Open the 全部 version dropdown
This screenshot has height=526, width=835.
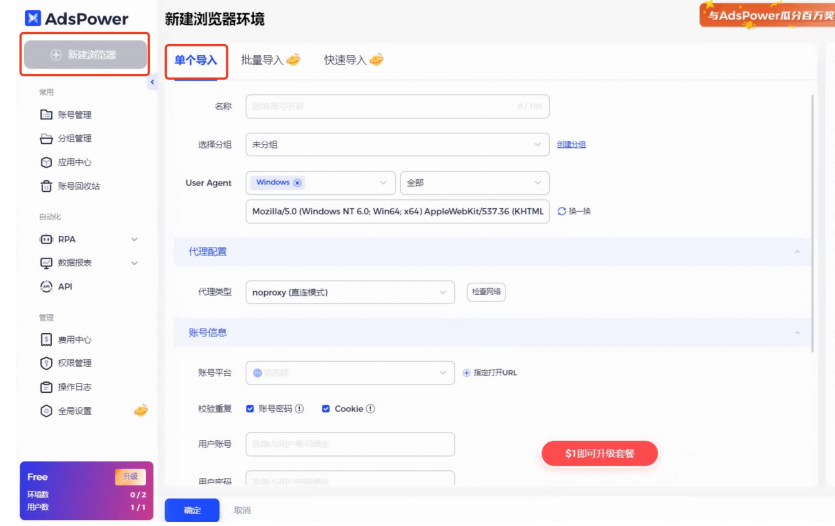click(x=474, y=183)
